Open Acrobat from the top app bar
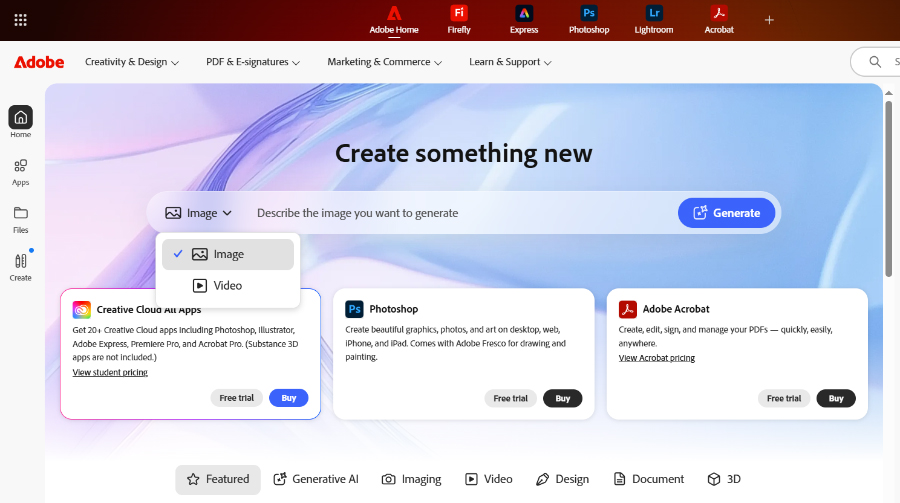 pos(719,20)
